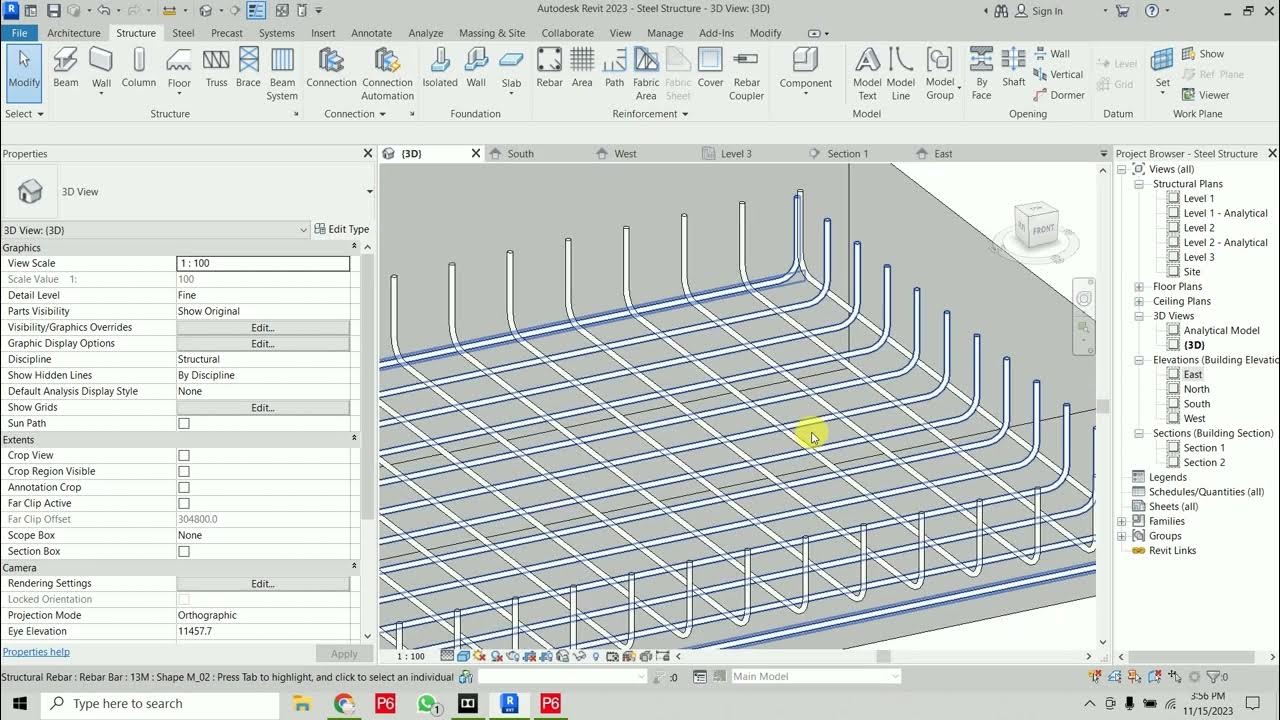Click Sign In in title bar
Viewport: 1280px width, 720px height.
(x=1039, y=11)
